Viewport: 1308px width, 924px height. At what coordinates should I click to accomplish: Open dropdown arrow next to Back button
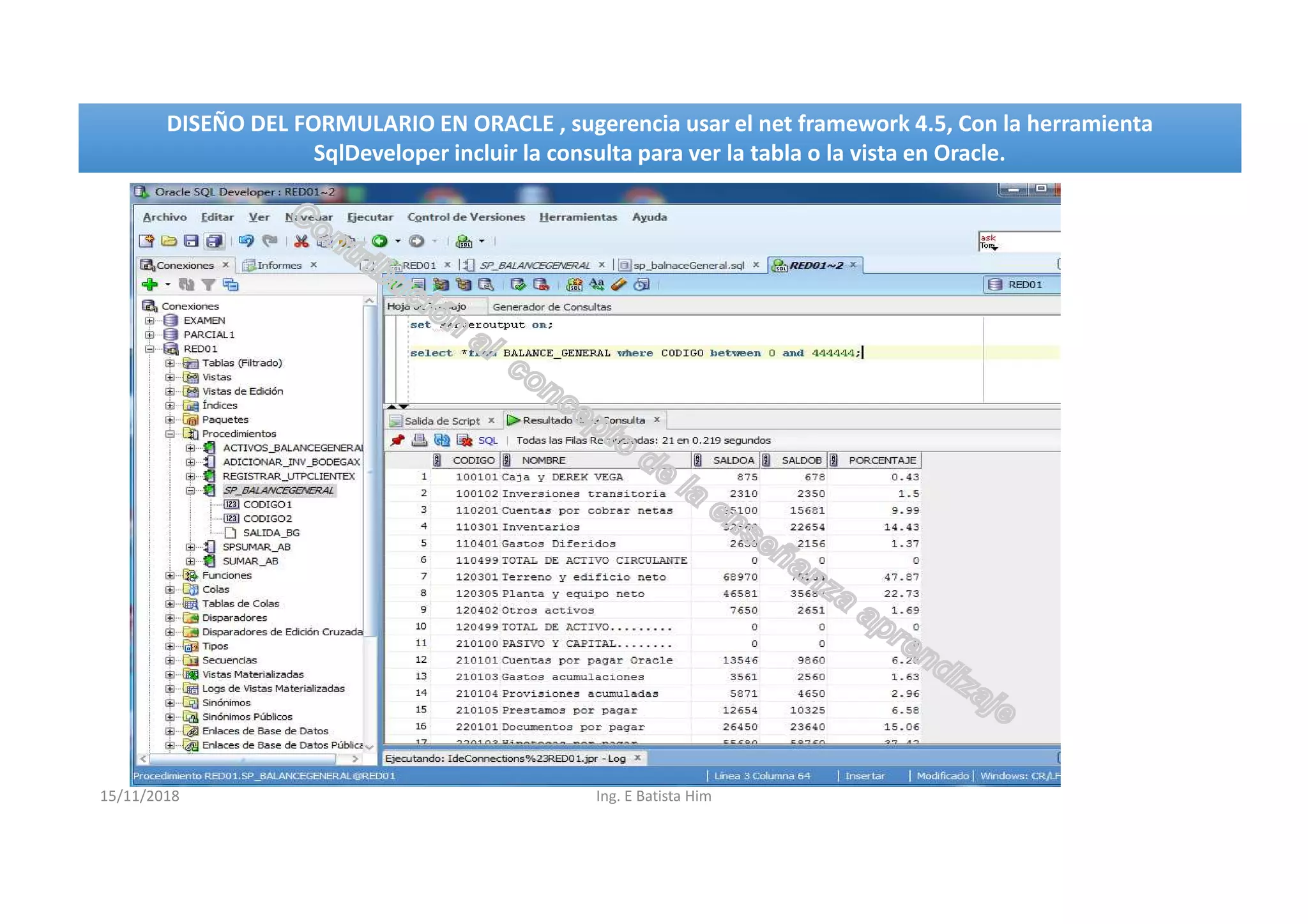398,241
